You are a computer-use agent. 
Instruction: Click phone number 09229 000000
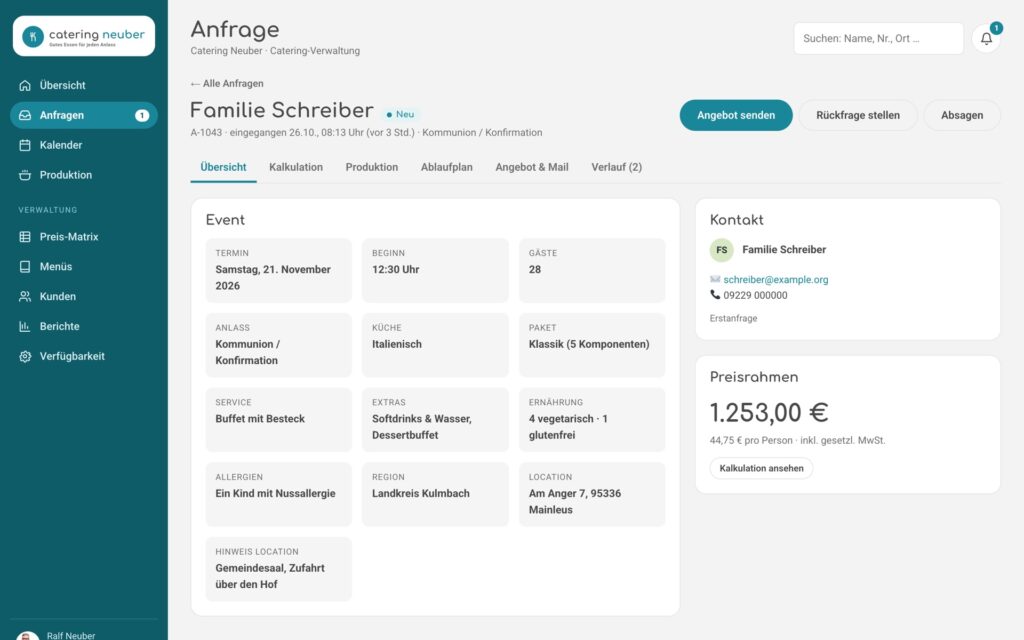(755, 295)
